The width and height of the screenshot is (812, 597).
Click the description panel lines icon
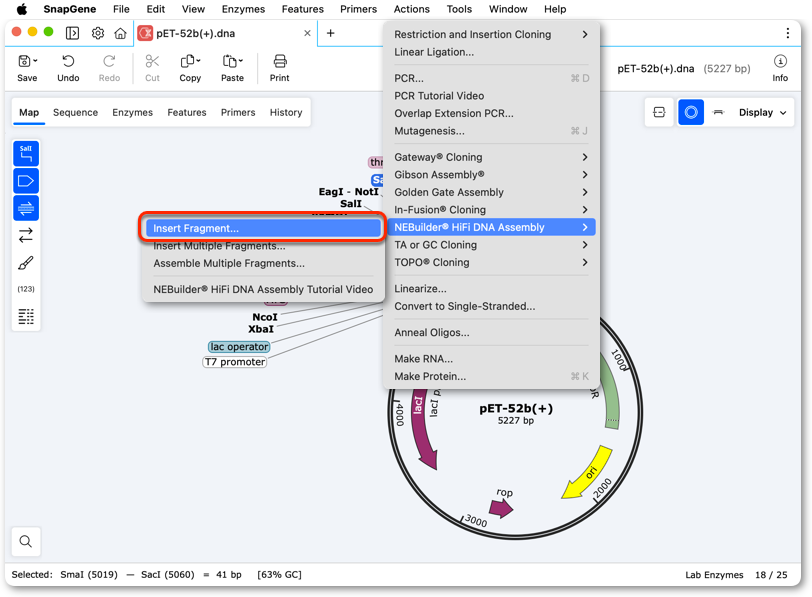(26, 316)
